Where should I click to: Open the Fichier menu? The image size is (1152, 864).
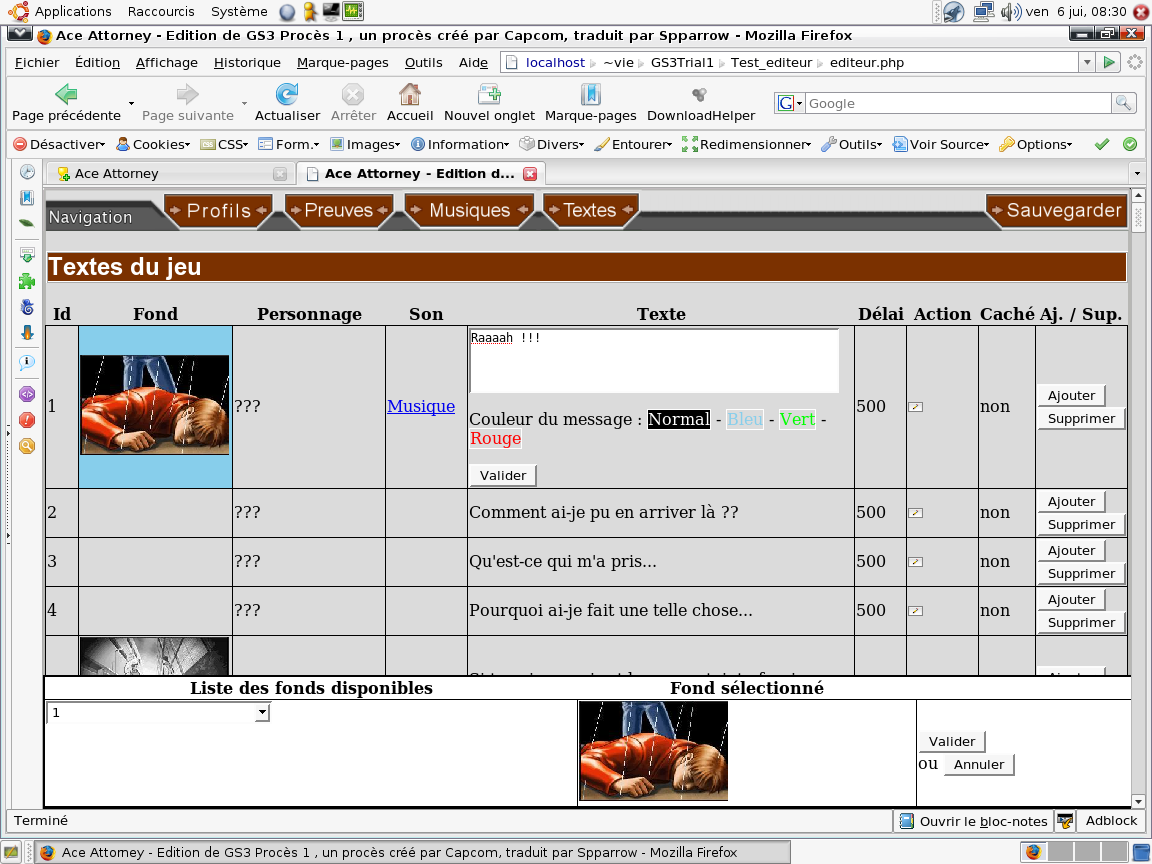click(37, 62)
